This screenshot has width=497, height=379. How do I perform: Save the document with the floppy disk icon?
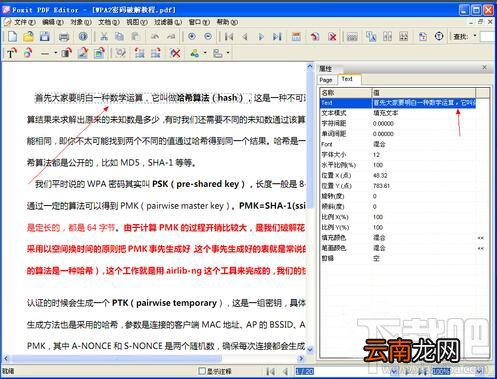click(x=45, y=36)
